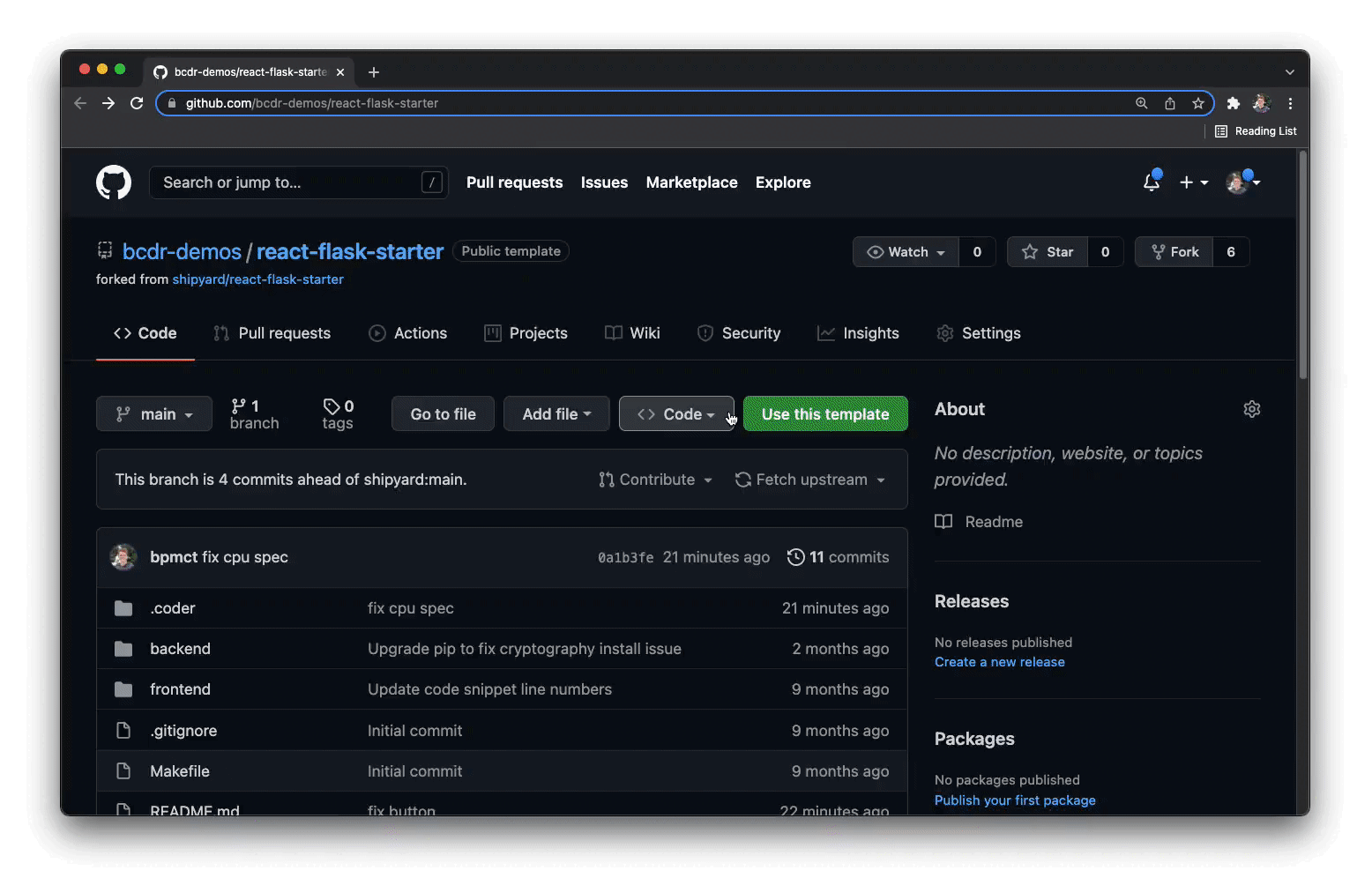The height and width of the screenshot is (878, 1372).
Task: Fork the repository
Action: pos(1174,252)
